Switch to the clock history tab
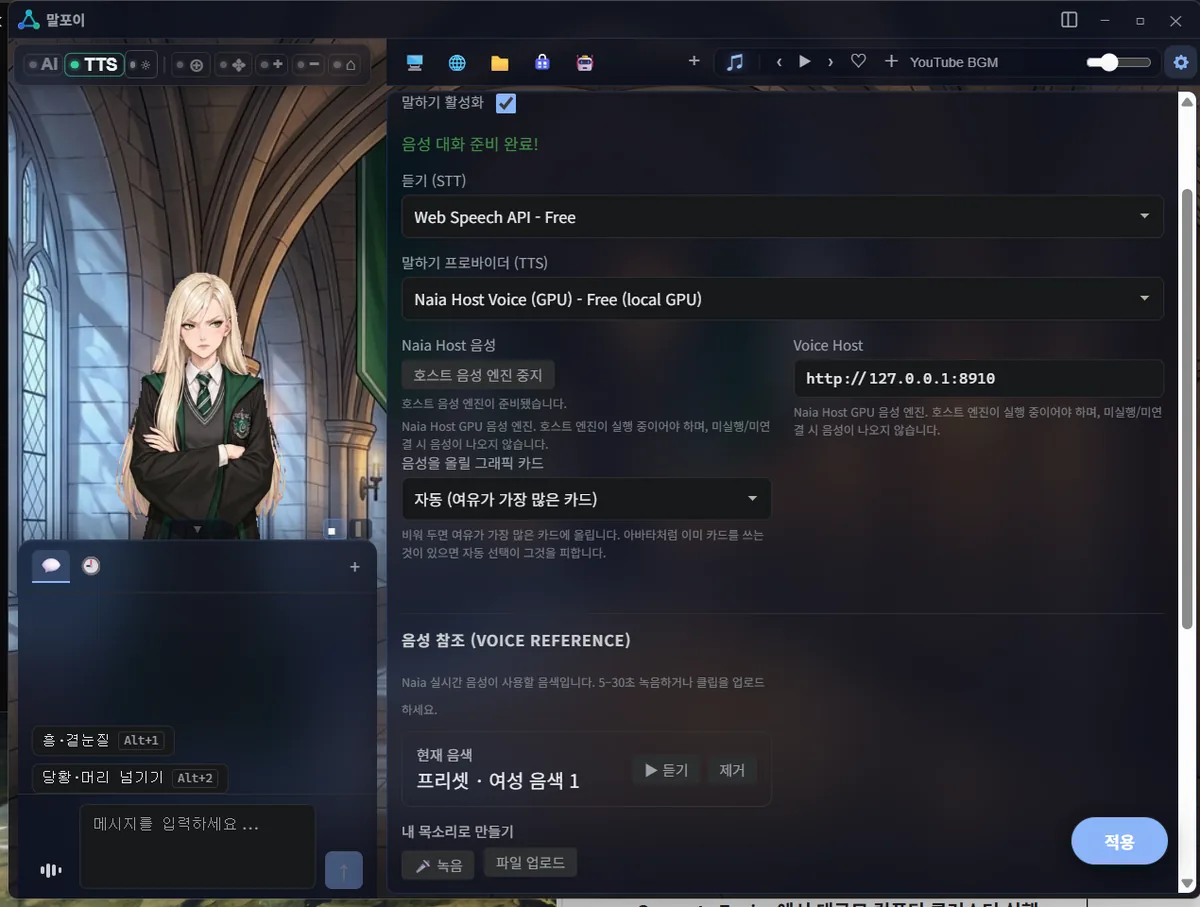Viewport: 1200px width, 907px height. pyautogui.click(x=91, y=566)
